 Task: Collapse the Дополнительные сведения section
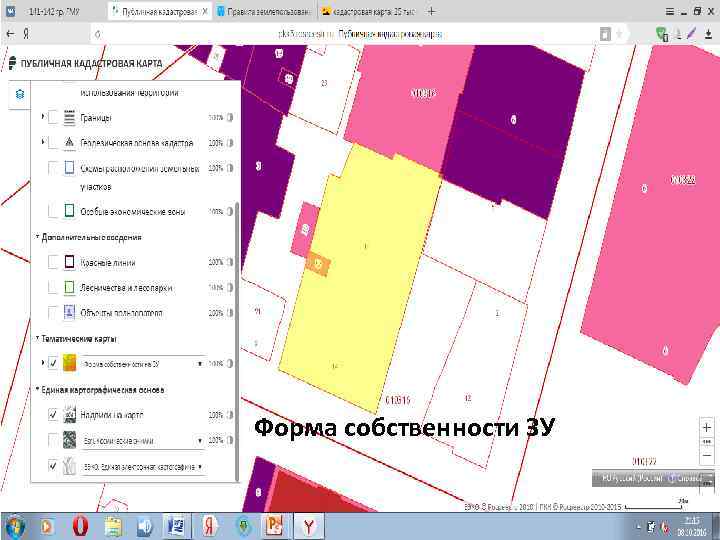tap(38, 237)
